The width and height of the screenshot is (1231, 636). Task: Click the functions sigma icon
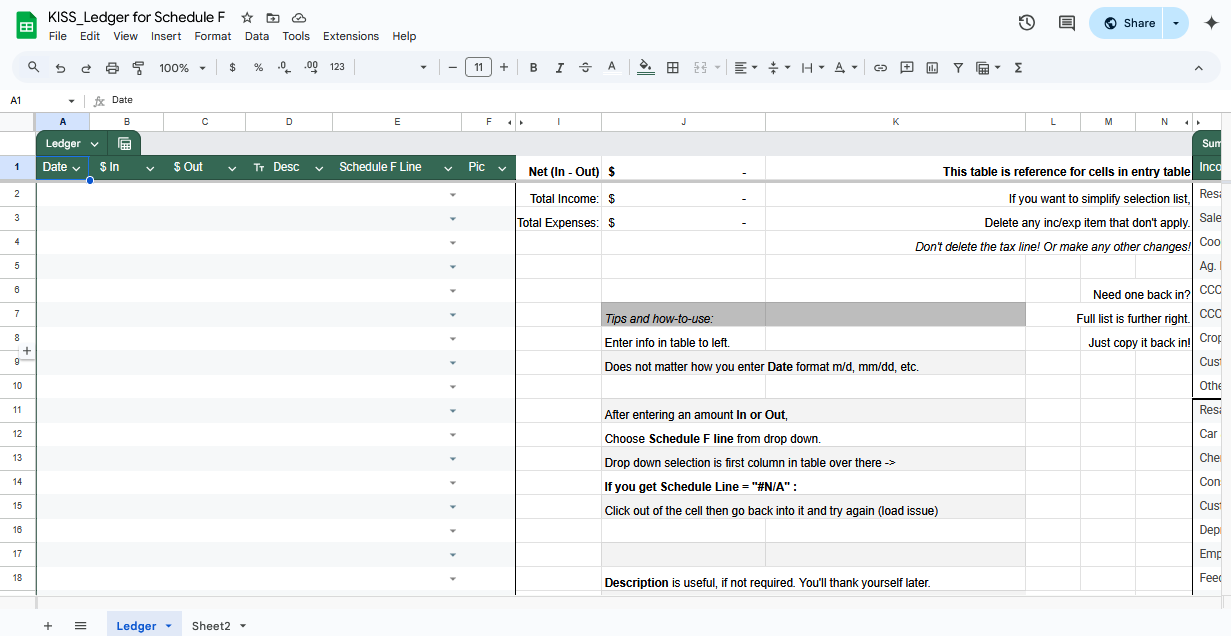coord(1018,68)
